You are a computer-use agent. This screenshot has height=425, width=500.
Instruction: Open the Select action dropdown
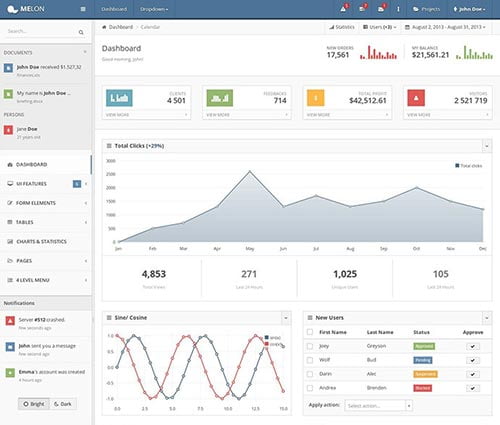point(378,406)
